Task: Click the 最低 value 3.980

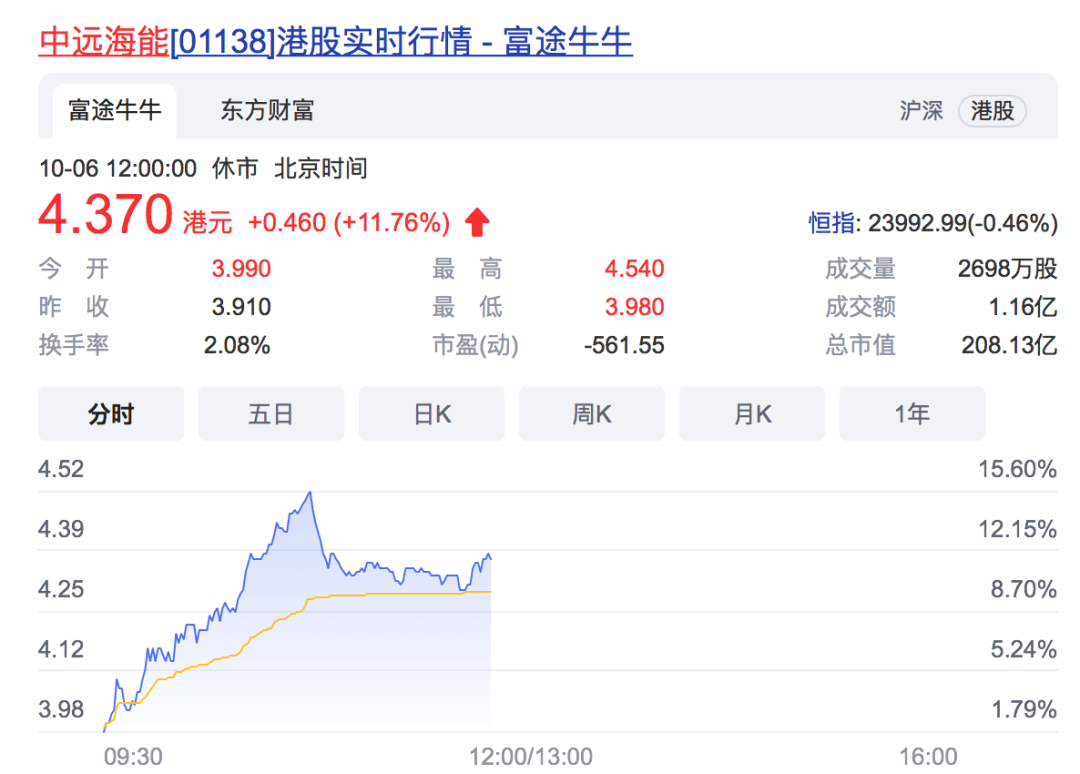Action: tap(634, 306)
